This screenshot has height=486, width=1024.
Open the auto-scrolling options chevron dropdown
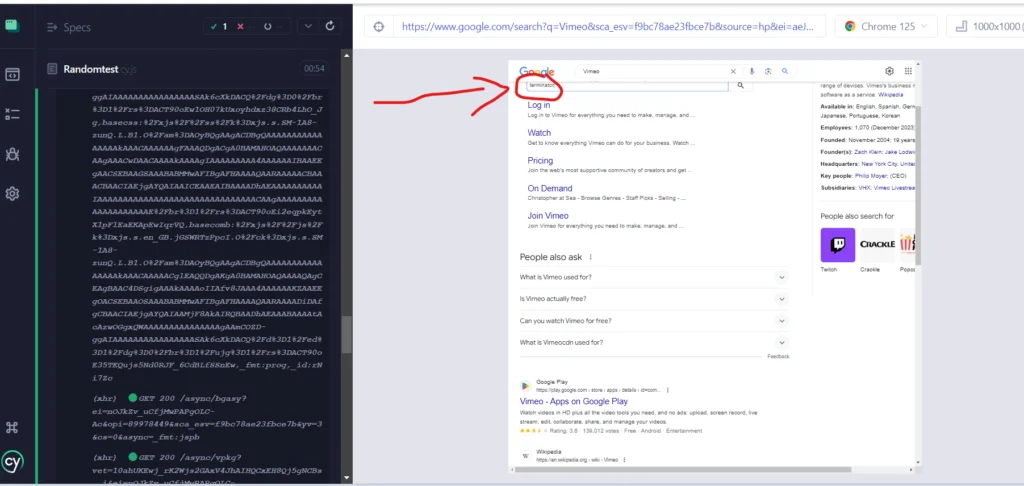coord(308,26)
